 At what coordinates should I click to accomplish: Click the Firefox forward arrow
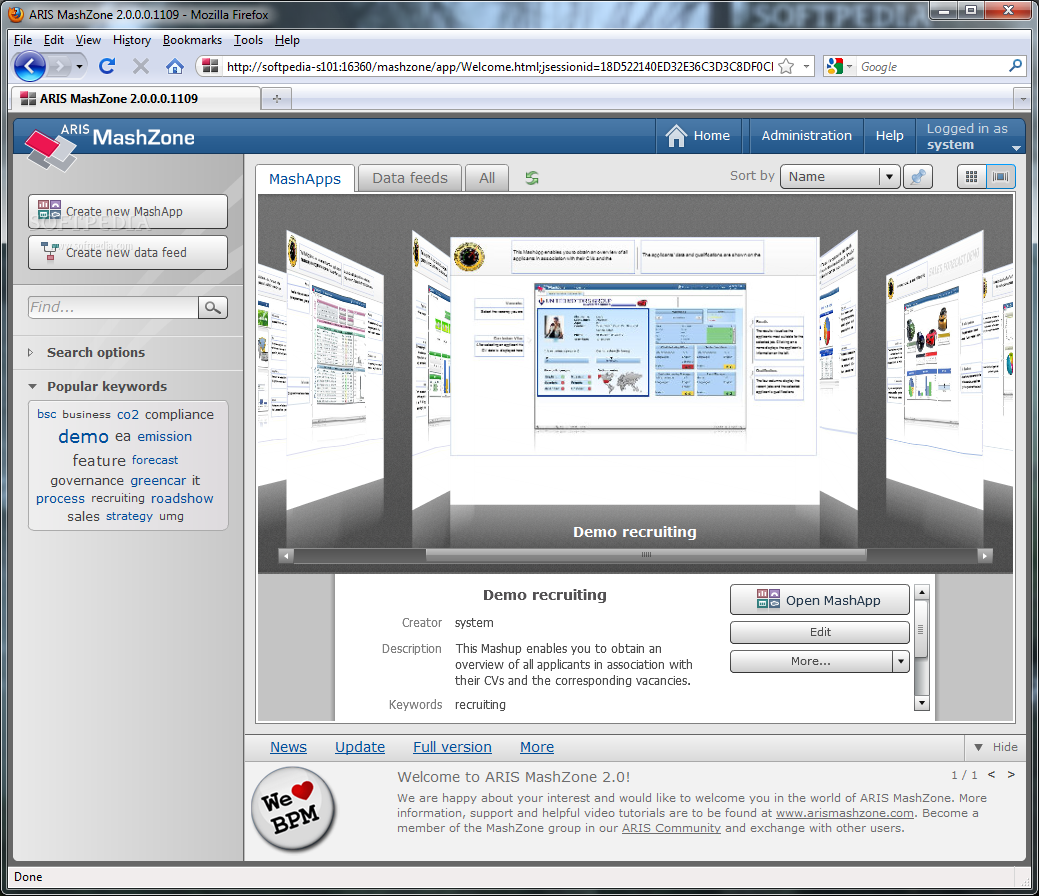pos(59,66)
